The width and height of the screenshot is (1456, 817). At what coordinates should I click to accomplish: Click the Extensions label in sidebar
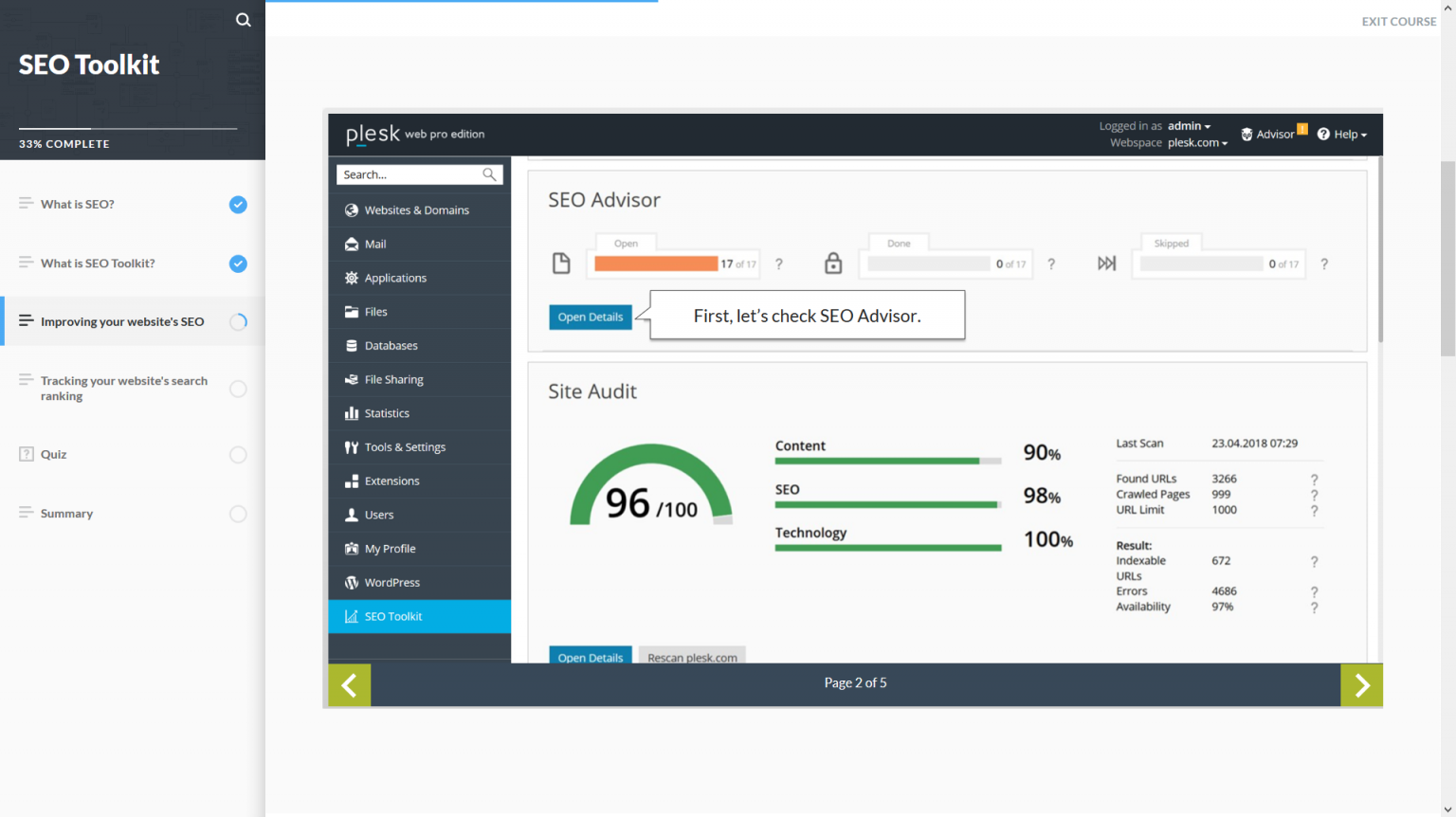(x=391, y=481)
